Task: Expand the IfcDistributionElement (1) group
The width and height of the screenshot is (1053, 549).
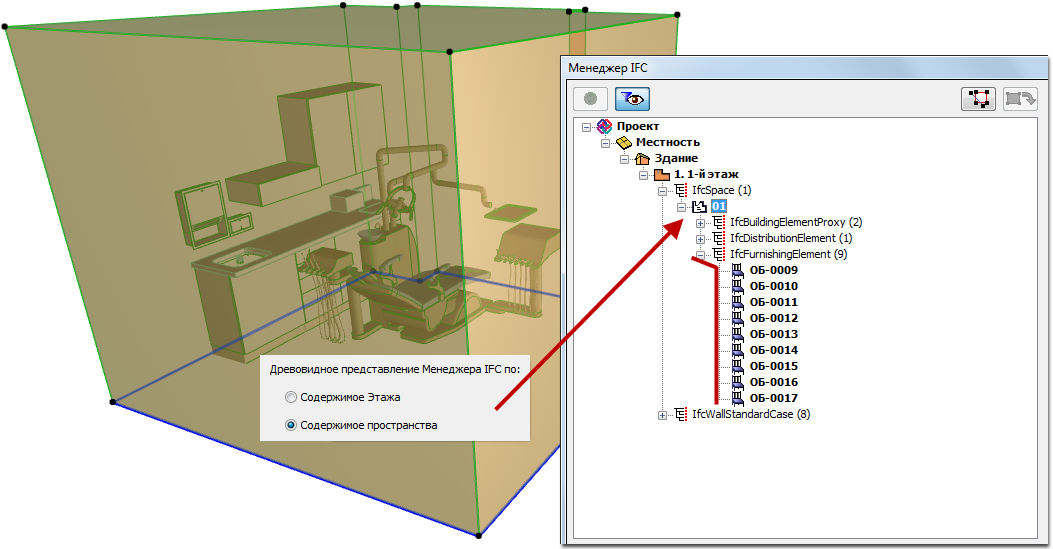Action: click(x=700, y=239)
